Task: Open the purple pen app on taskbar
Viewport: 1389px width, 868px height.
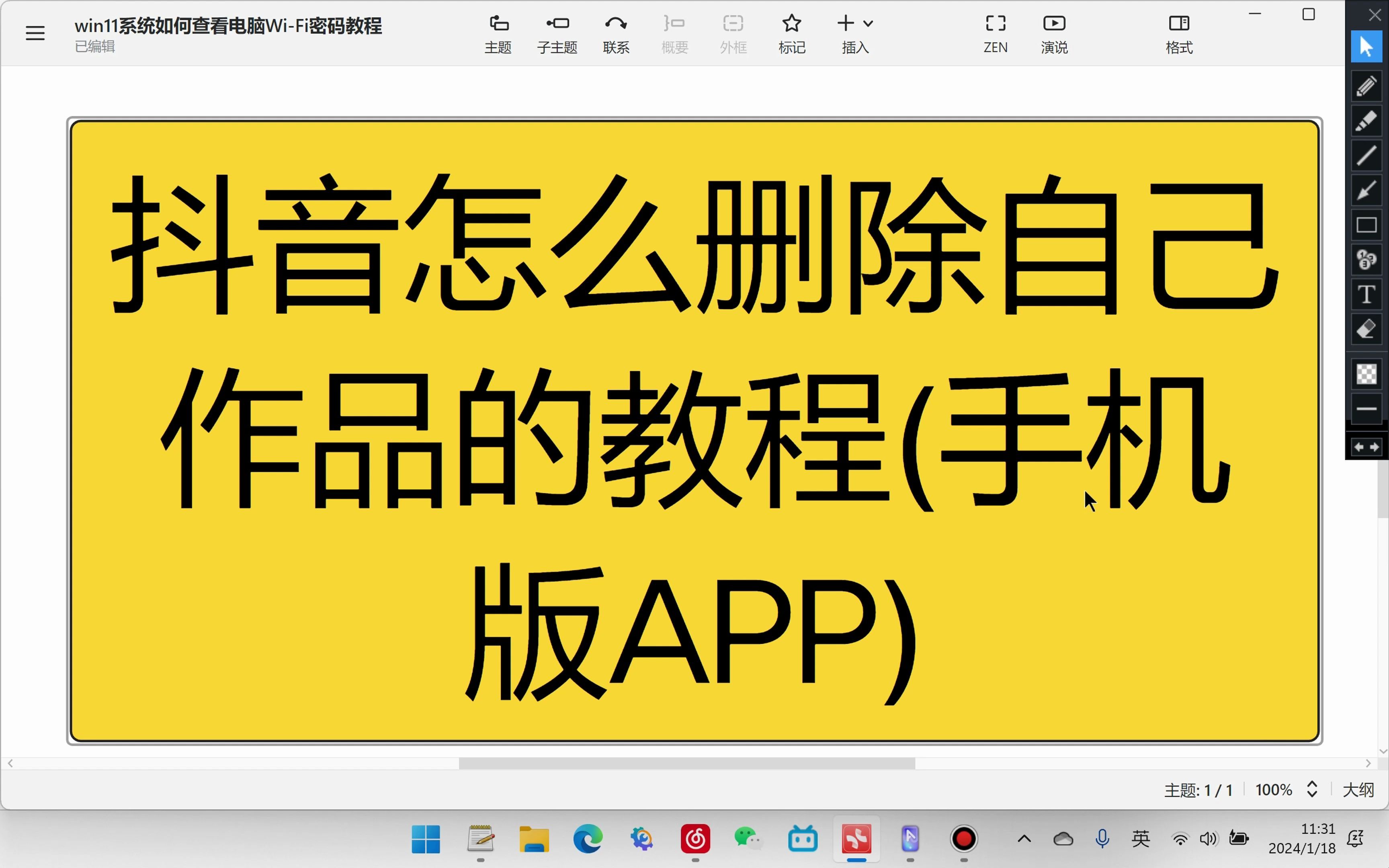Action: click(x=910, y=839)
